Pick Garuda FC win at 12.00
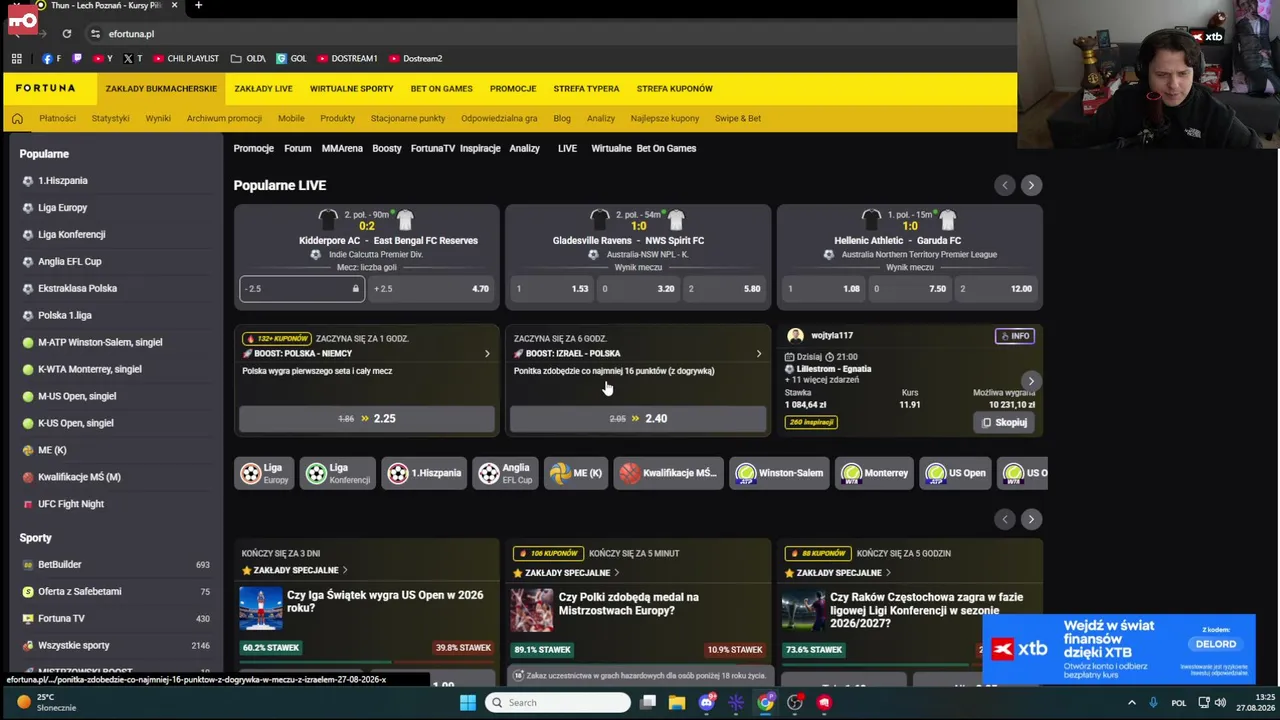 [996, 289]
